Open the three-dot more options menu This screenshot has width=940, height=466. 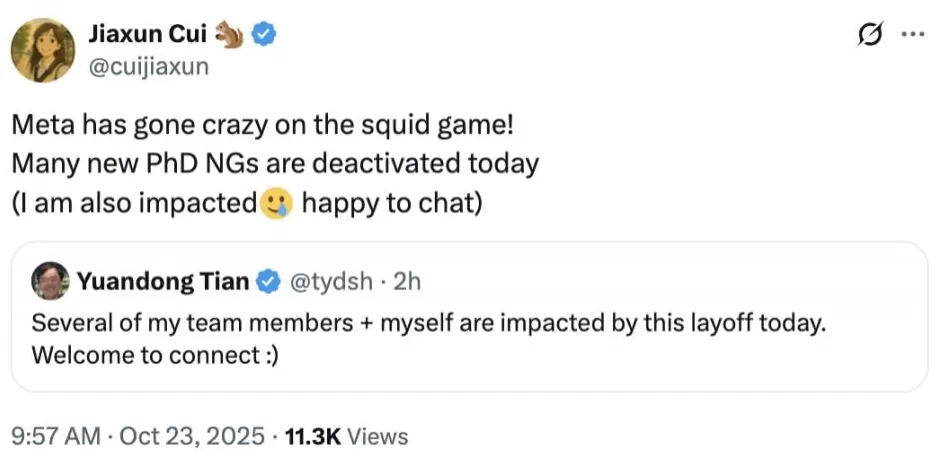[x=912, y=34]
